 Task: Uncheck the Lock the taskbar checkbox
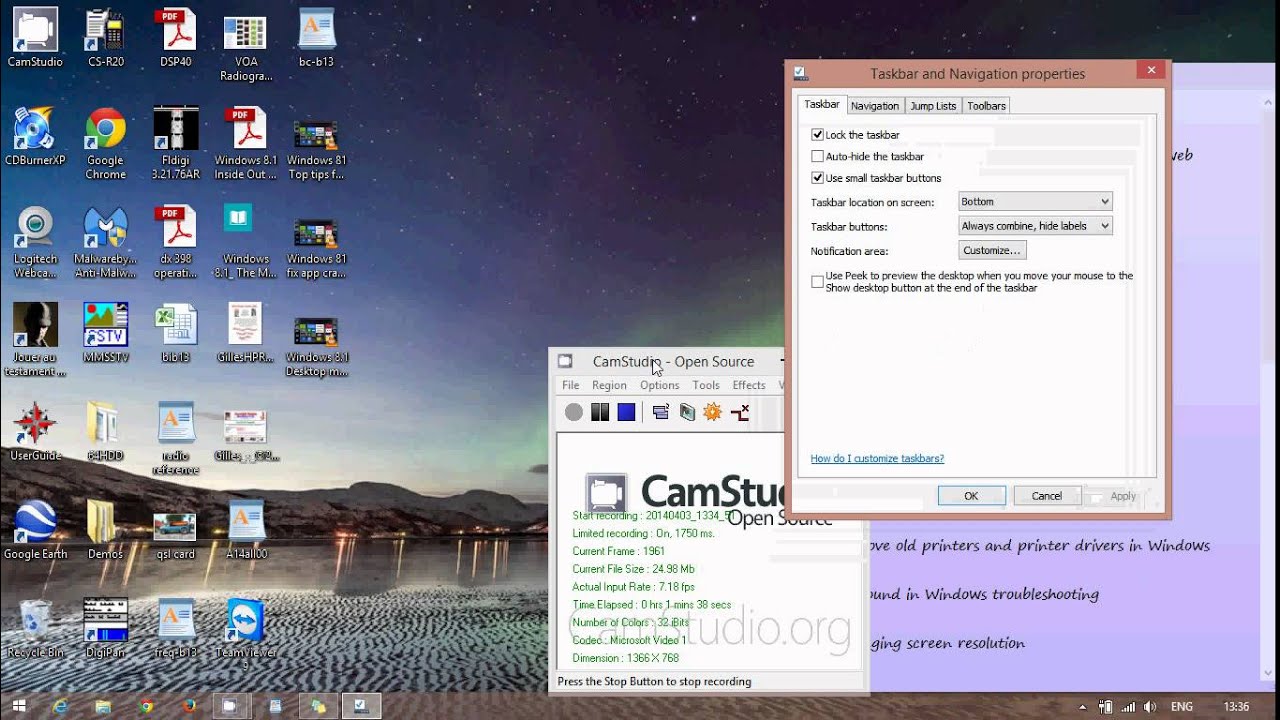click(x=818, y=134)
